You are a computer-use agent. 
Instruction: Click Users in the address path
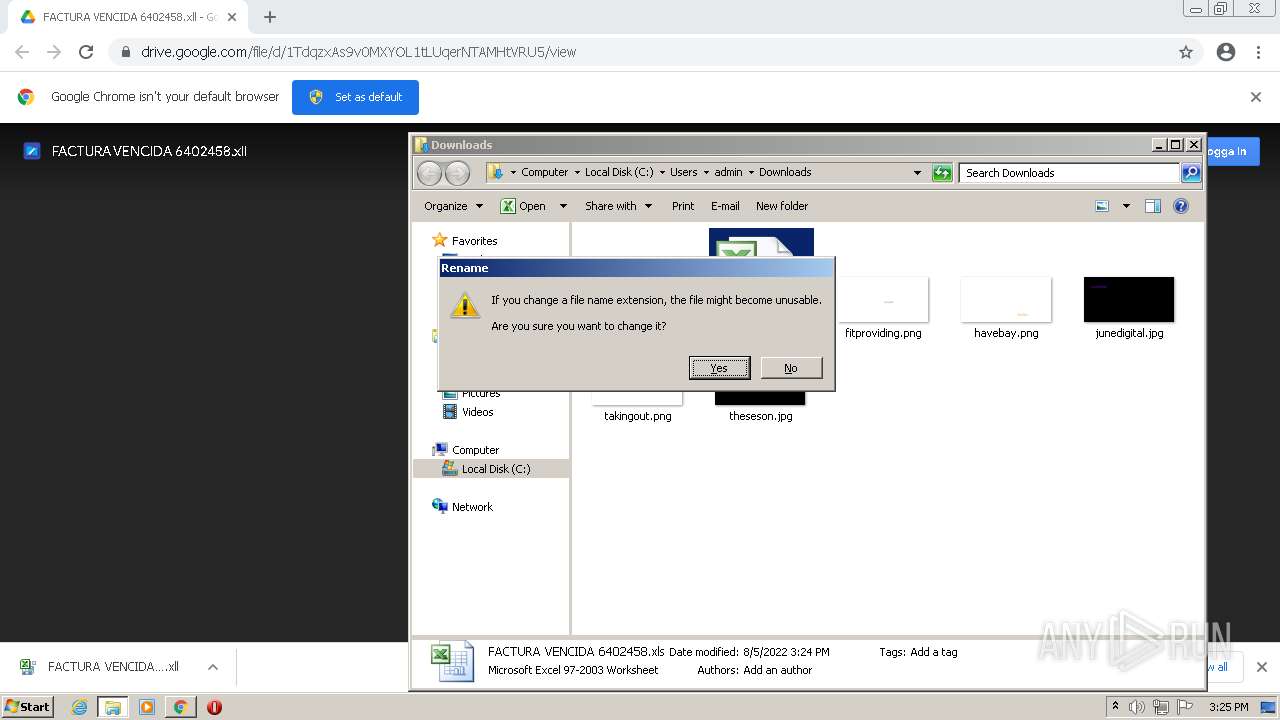pos(684,172)
